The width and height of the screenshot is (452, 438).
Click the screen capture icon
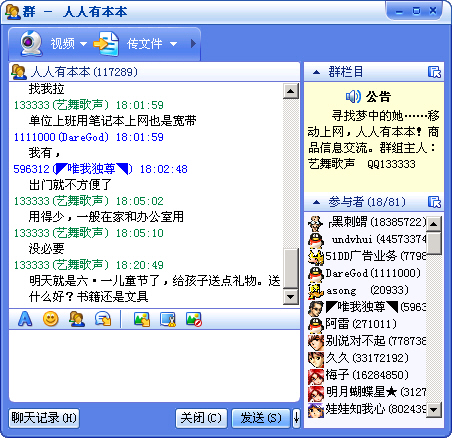click(168, 319)
